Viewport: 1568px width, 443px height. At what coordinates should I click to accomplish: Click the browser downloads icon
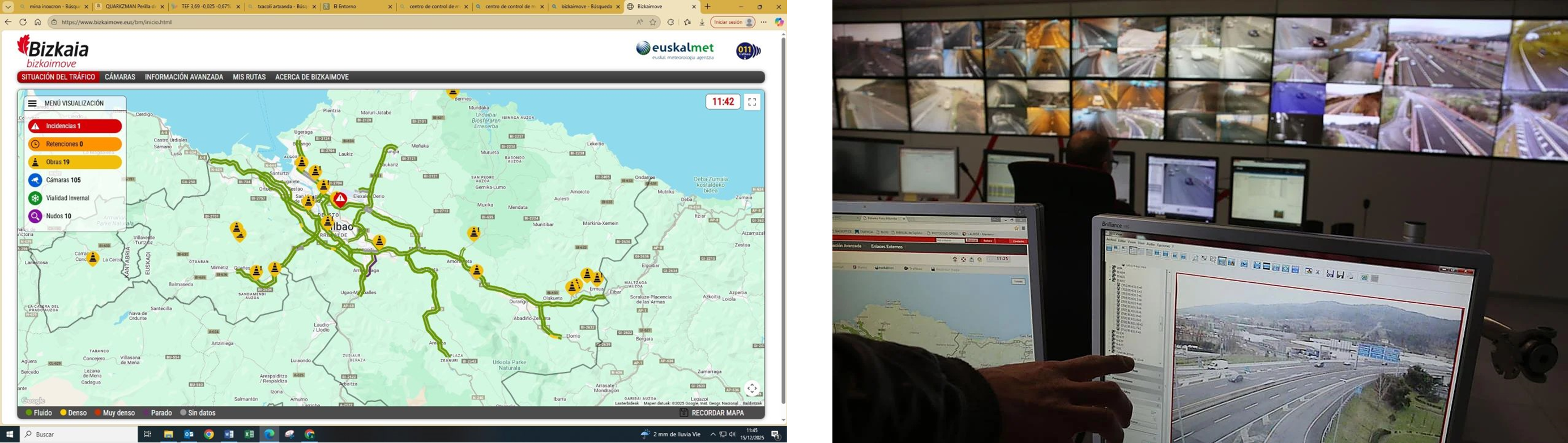click(702, 23)
